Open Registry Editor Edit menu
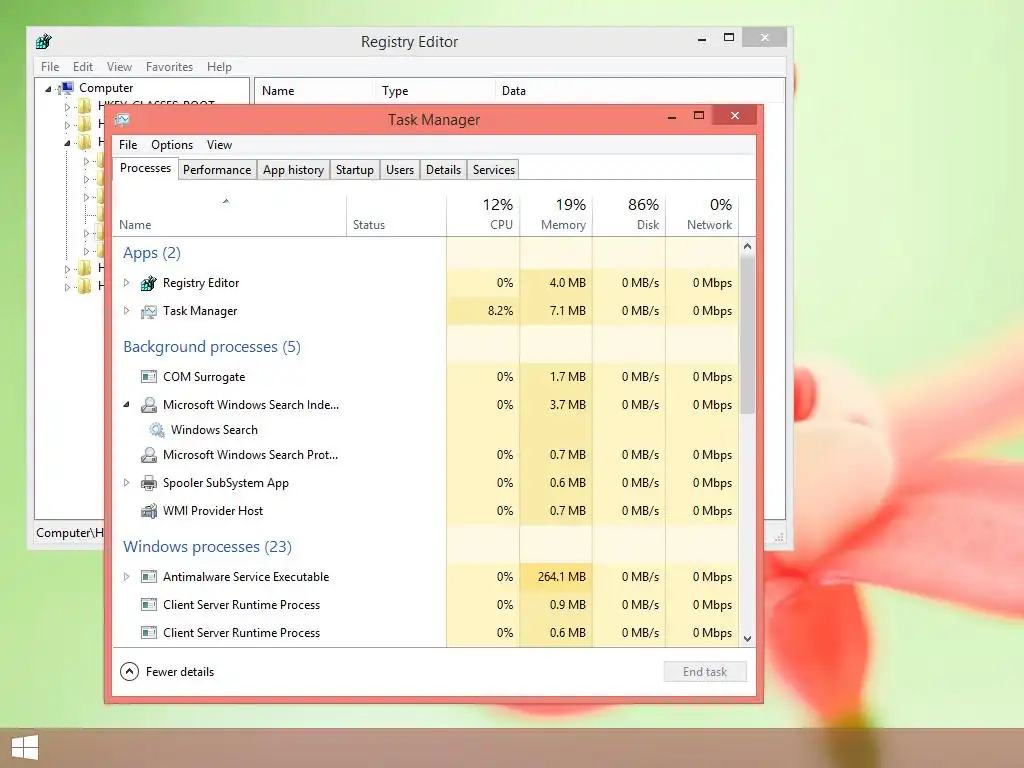 82,67
